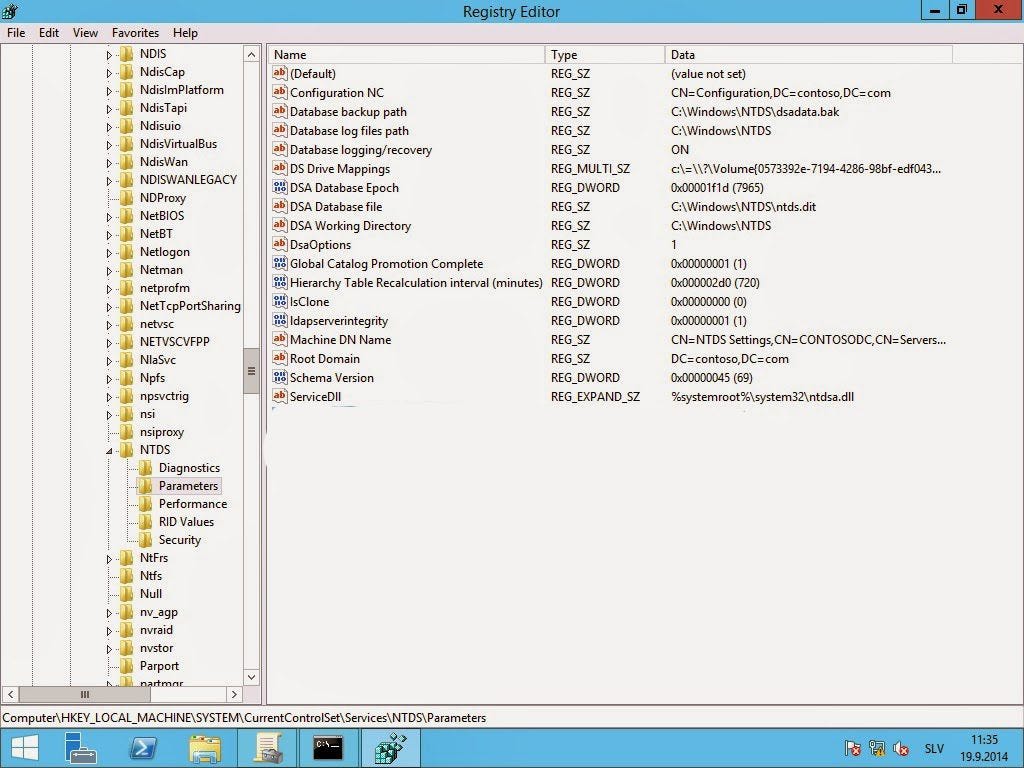Launch Windows PowerShell from the taskbar
Screen dimensions: 1024x768
point(142,748)
